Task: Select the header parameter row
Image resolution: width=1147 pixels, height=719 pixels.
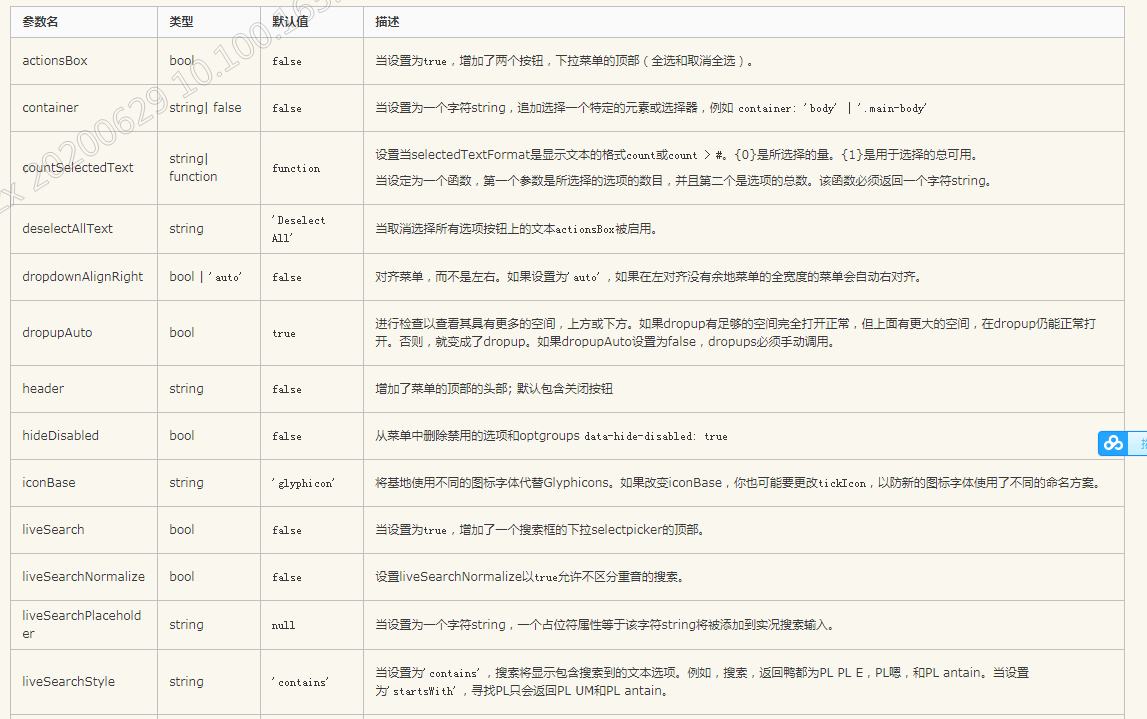Action: [41, 389]
